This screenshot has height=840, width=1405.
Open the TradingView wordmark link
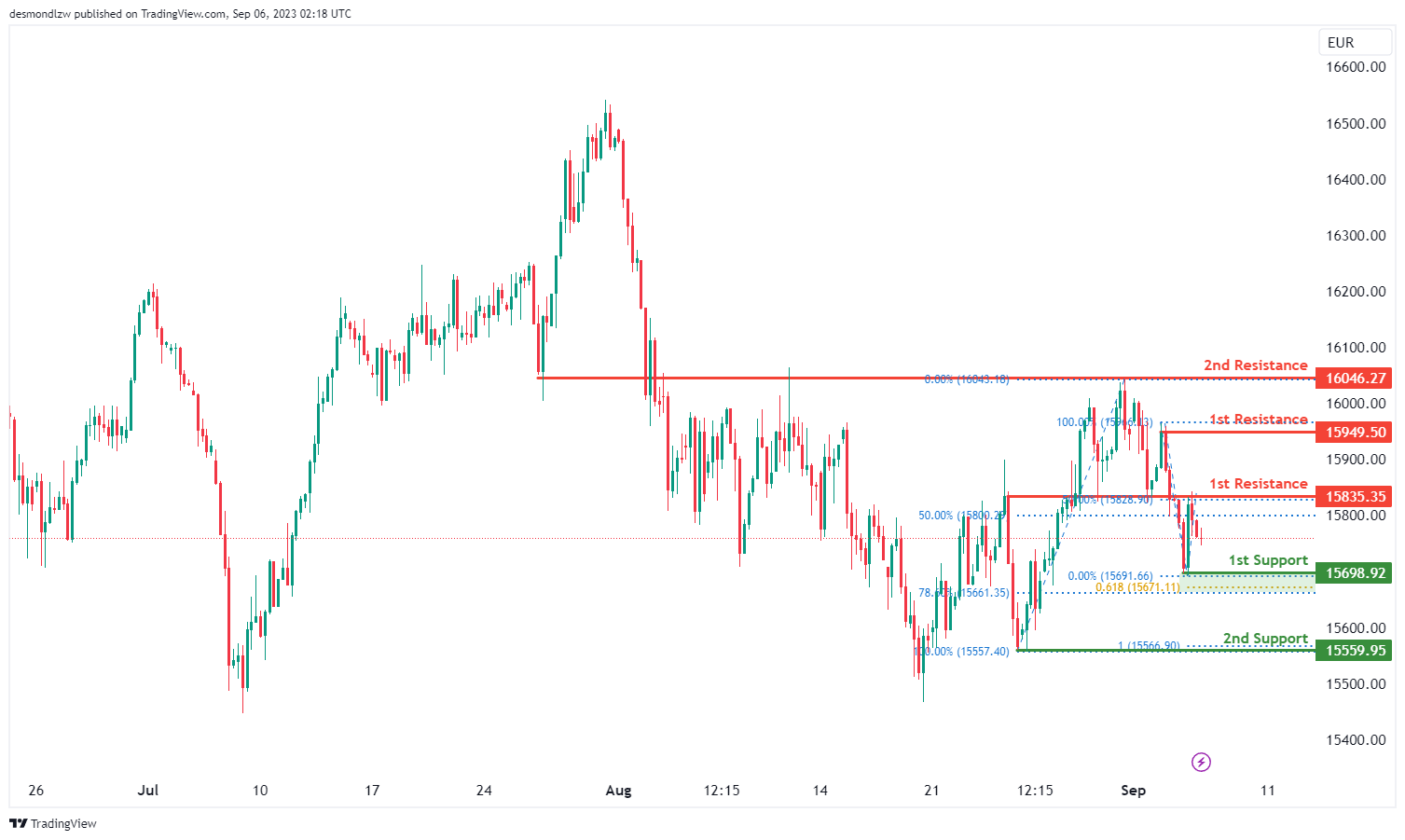pyautogui.click(x=63, y=823)
